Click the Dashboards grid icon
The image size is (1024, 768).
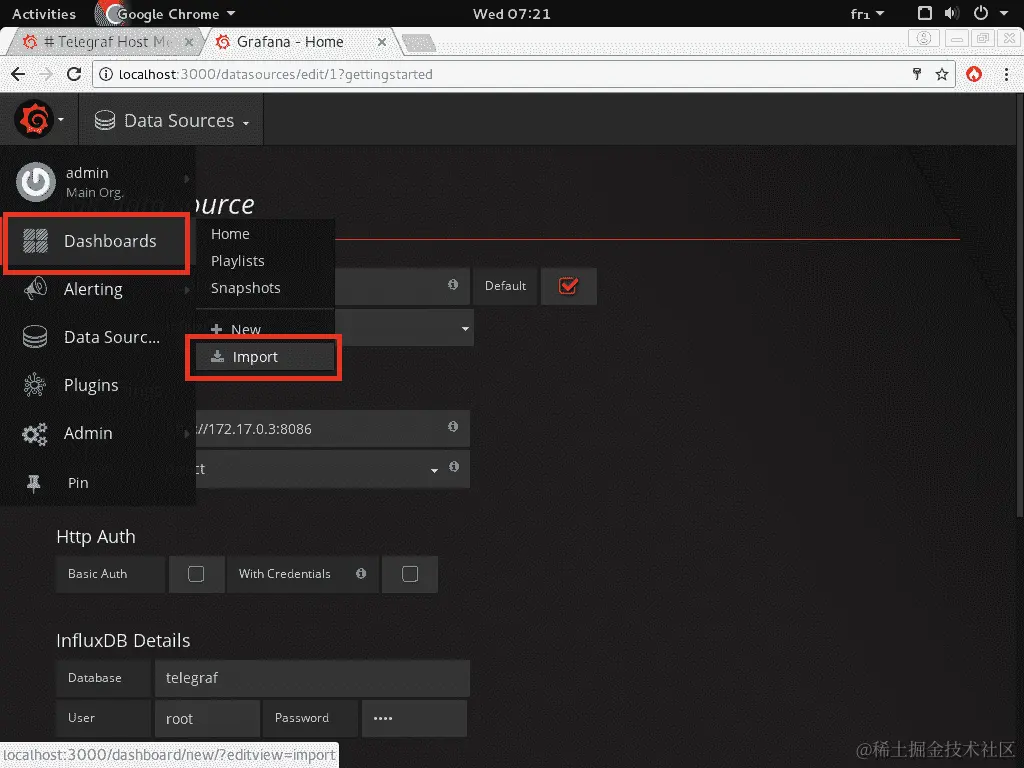pos(35,241)
